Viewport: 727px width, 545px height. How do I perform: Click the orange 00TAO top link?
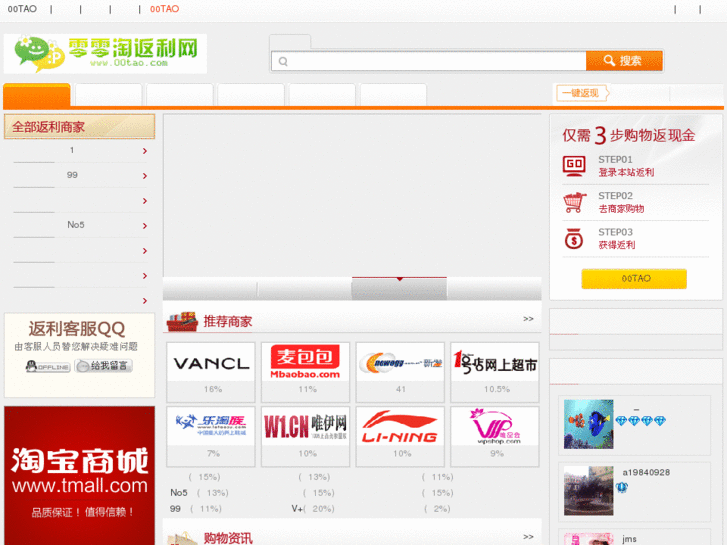click(x=165, y=9)
